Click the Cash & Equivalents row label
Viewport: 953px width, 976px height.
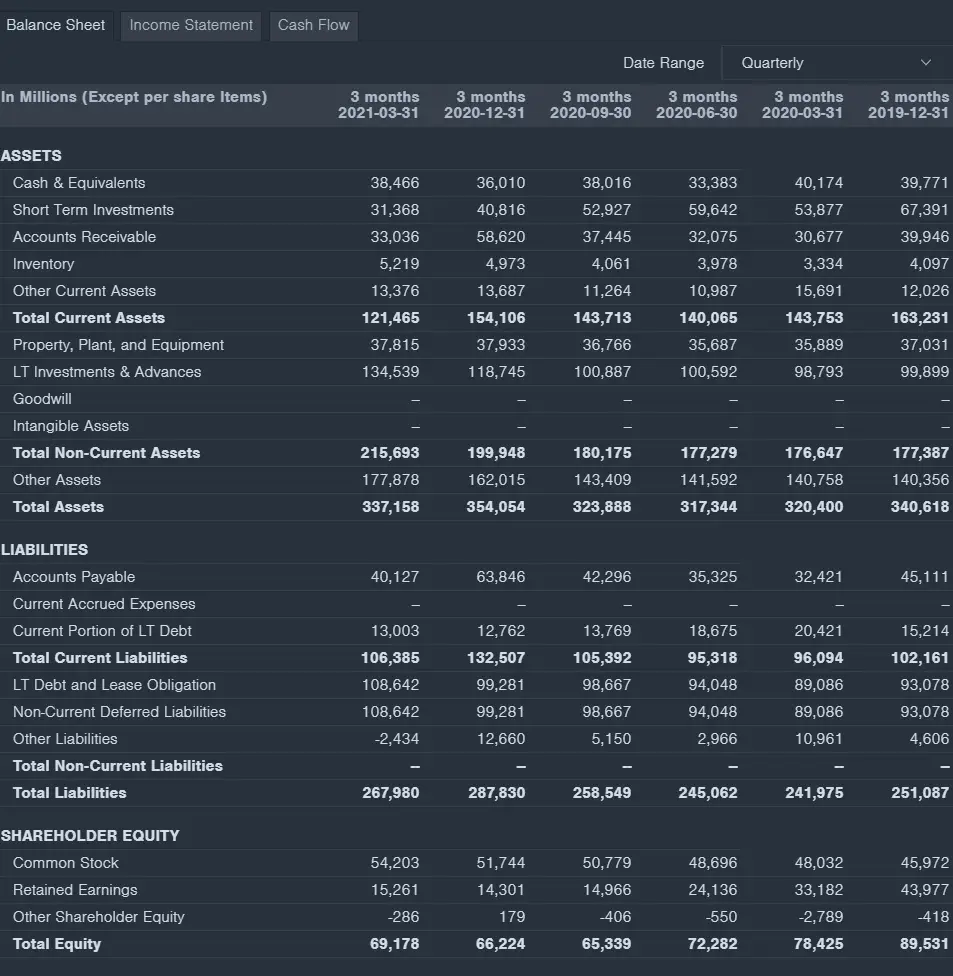tap(79, 183)
